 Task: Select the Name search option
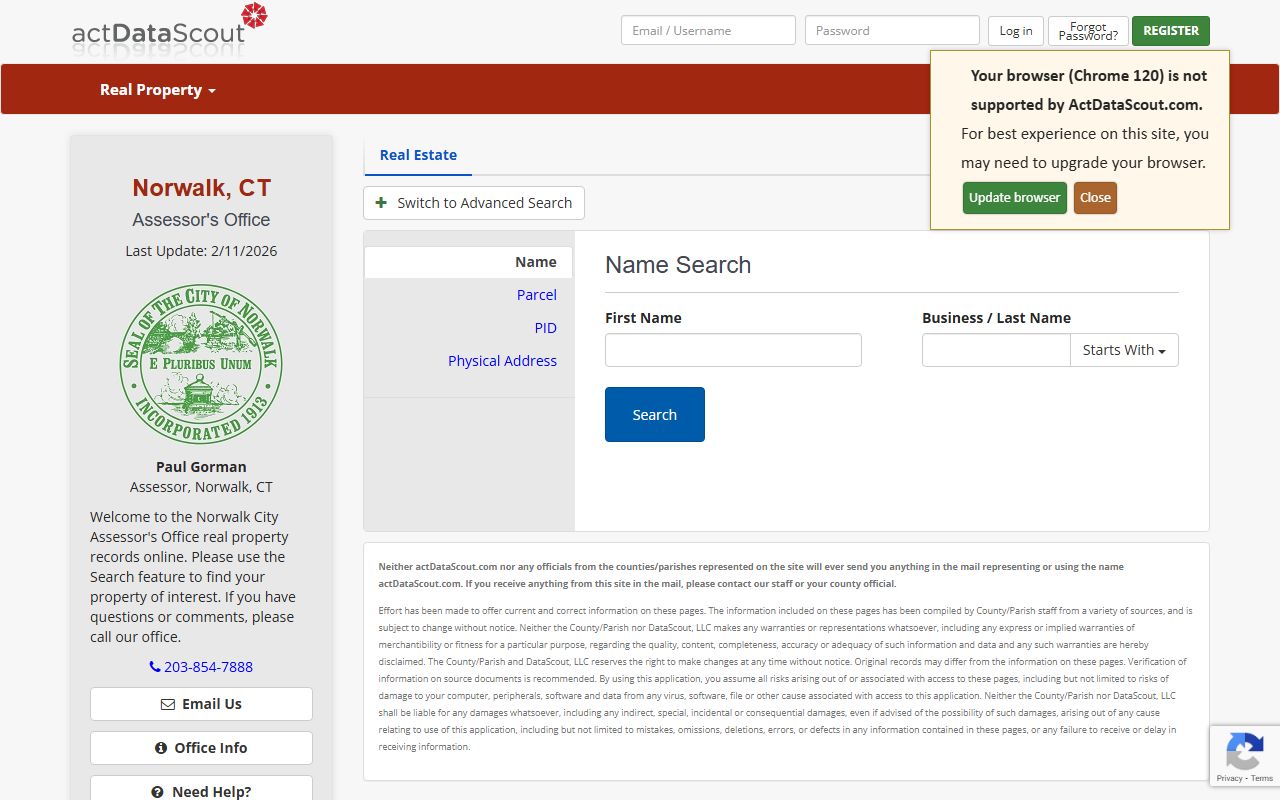click(x=469, y=262)
